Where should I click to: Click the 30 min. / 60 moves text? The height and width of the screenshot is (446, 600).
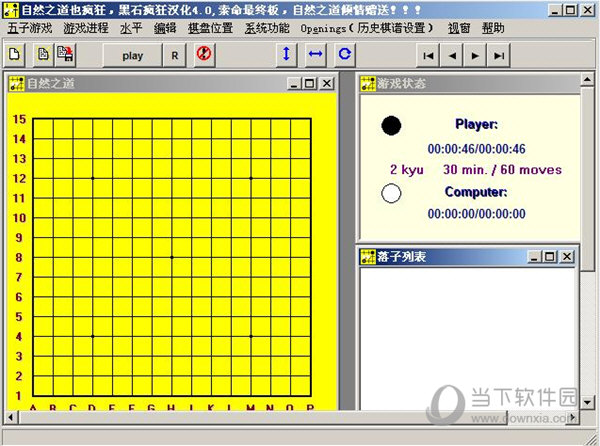click(502, 169)
